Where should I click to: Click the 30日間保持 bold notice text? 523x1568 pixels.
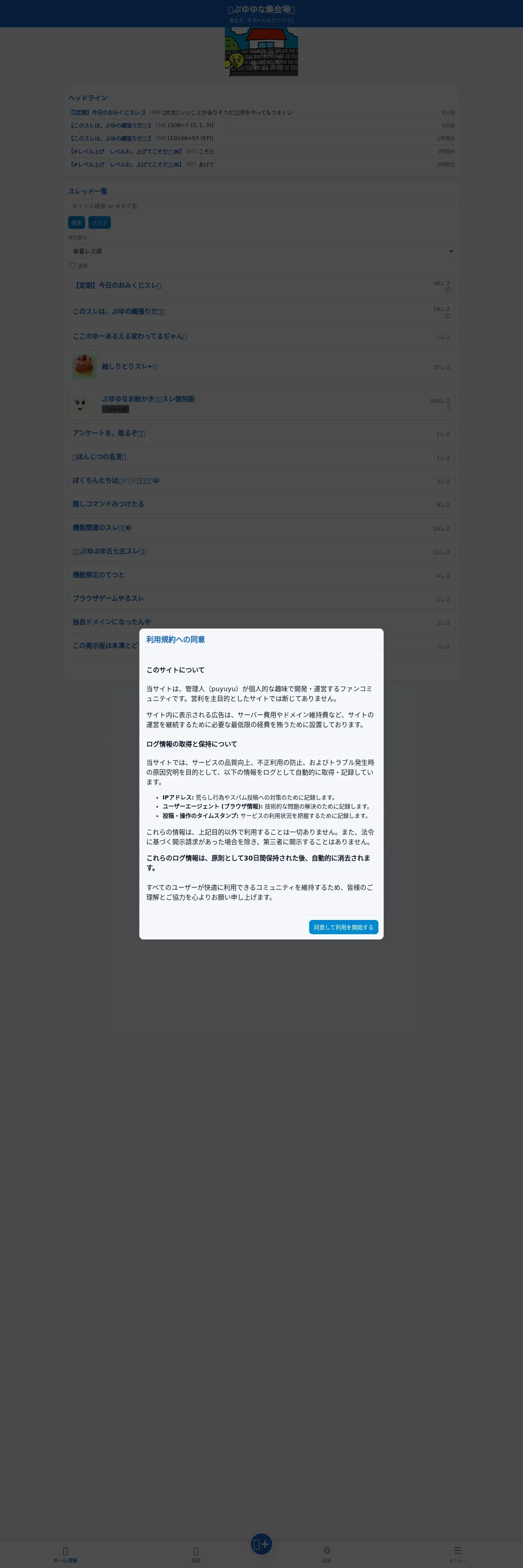pyautogui.click(x=258, y=863)
